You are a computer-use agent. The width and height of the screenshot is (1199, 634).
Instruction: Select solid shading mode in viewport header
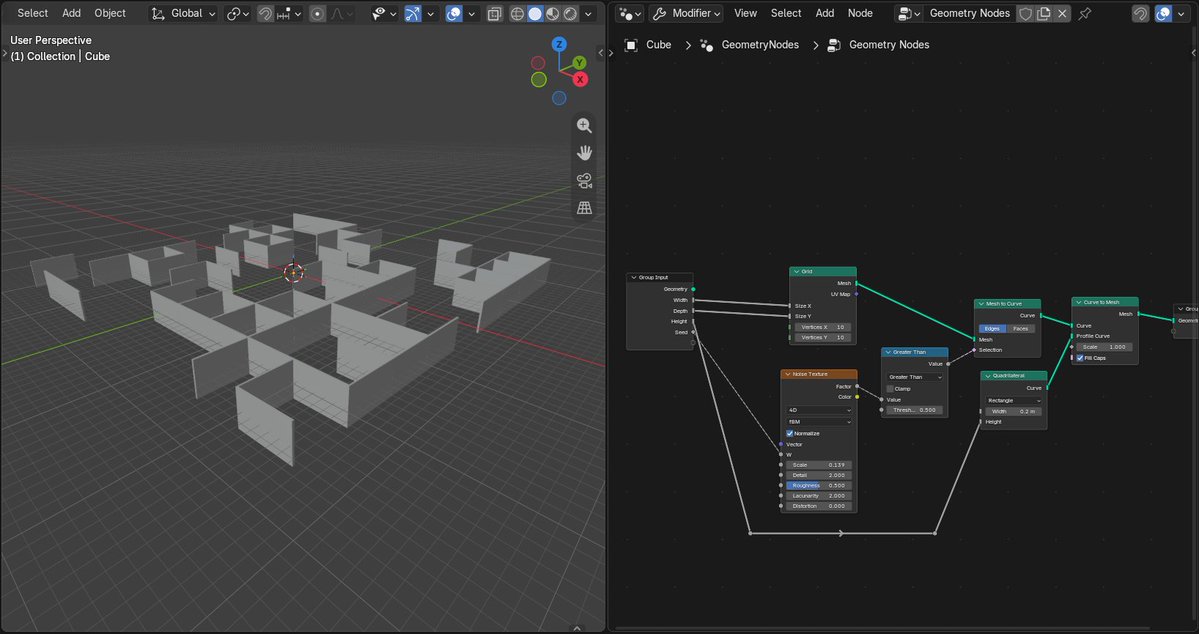coord(535,14)
